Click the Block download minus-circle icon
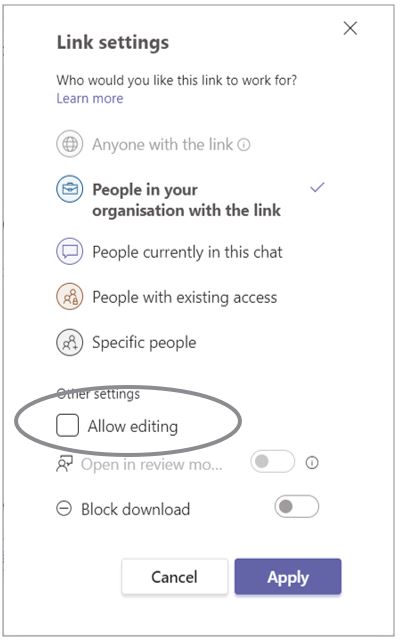The width and height of the screenshot is (400, 640). click(64, 509)
